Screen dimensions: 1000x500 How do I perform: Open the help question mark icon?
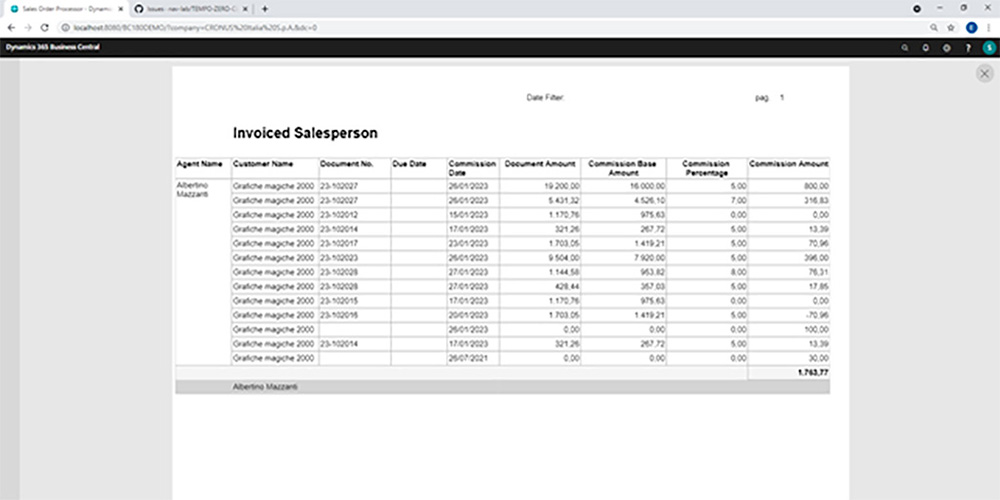tap(967, 47)
